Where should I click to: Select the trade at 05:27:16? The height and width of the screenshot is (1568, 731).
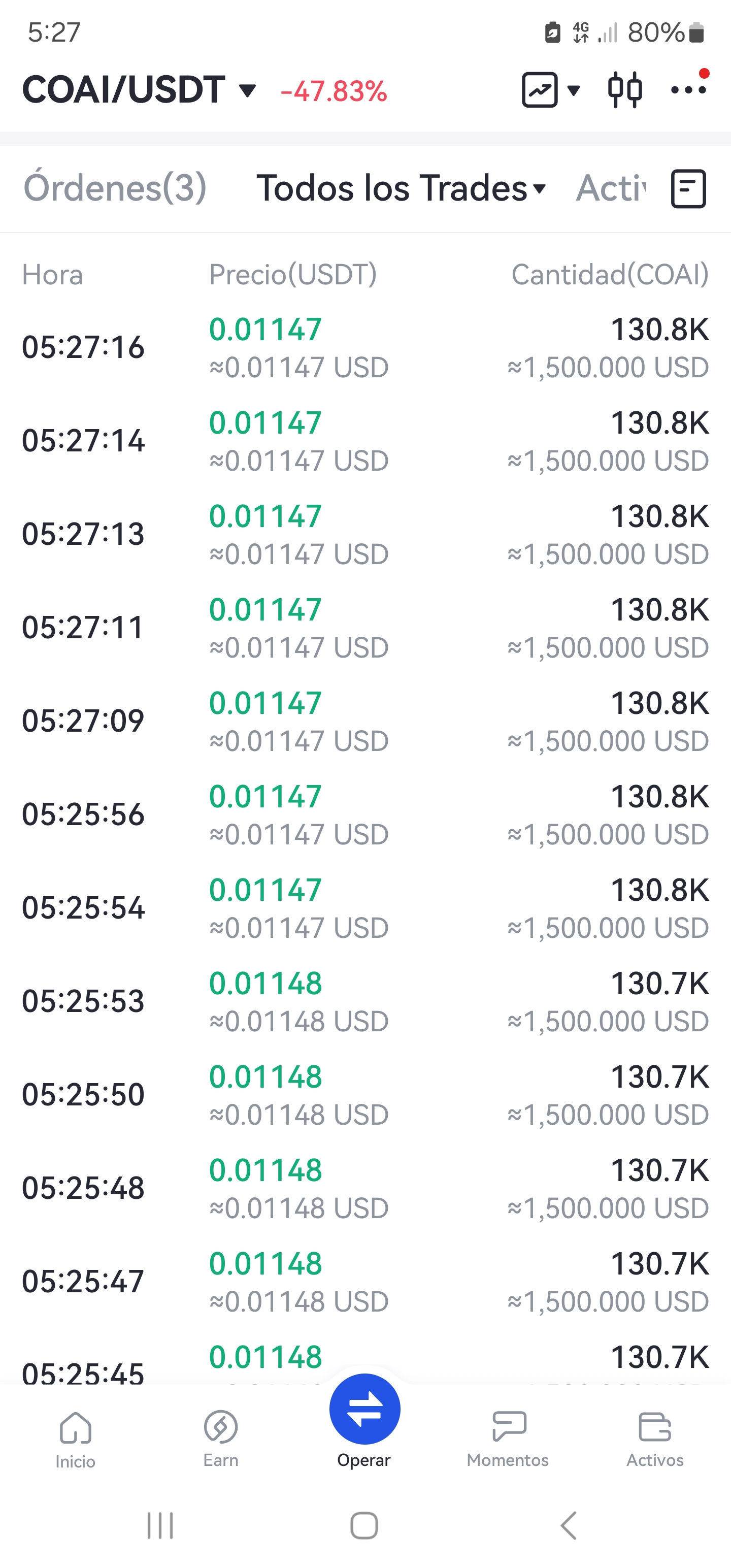(x=365, y=347)
